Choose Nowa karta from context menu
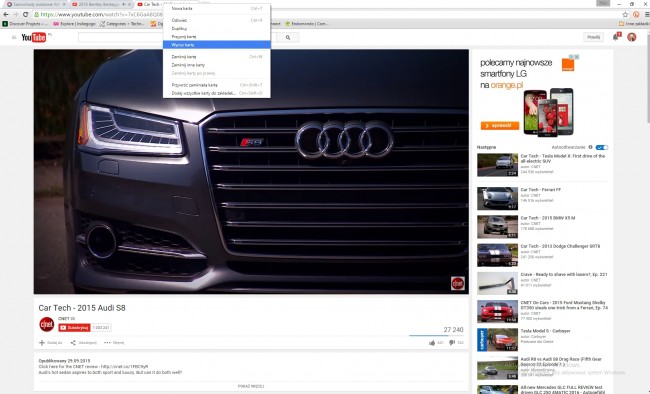650x394 pixels. [x=217, y=8]
